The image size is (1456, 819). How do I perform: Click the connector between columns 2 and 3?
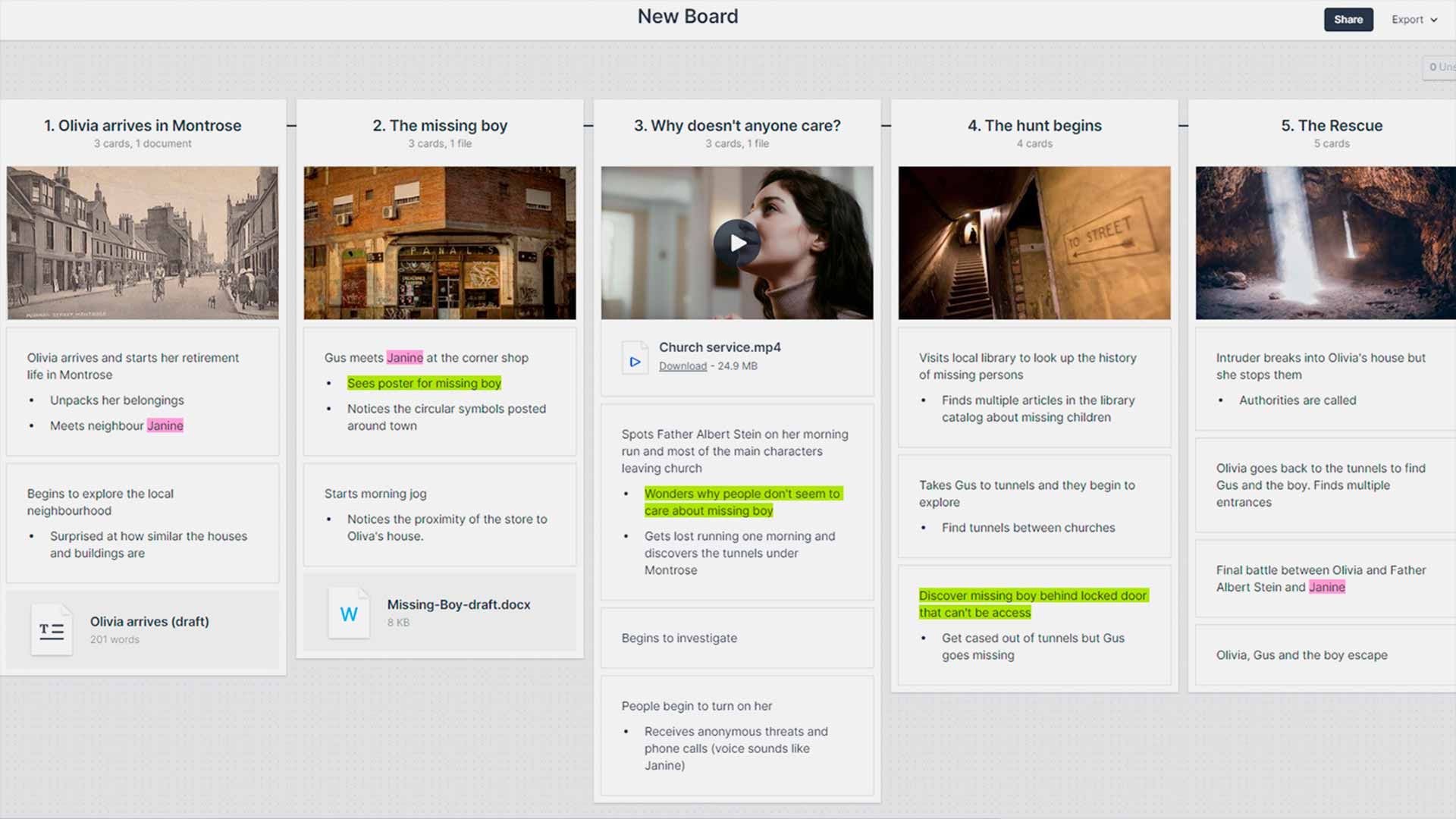588,126
